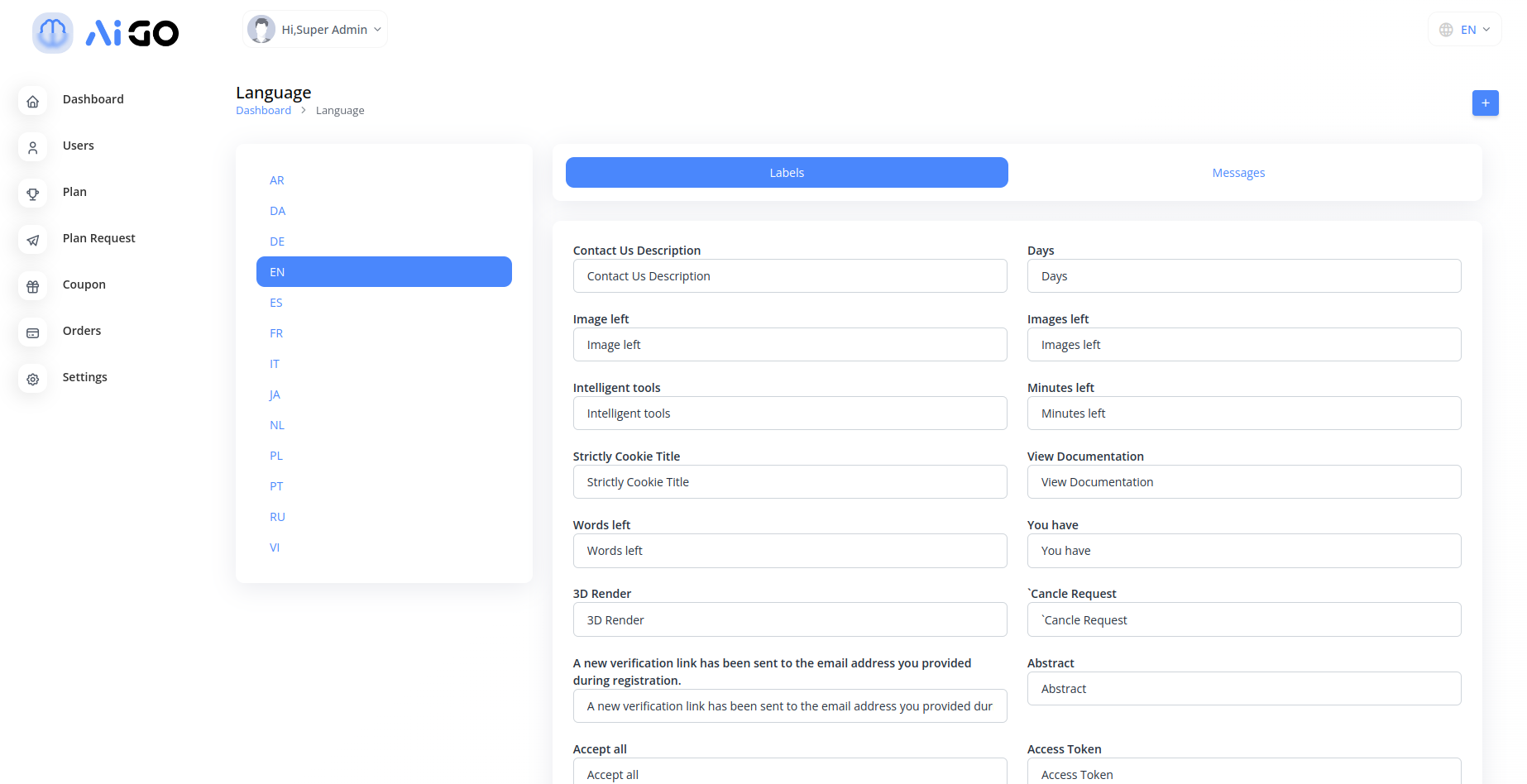Viewport: 1527px width, 784px height.
Task: Click the Dashboard home icon in sidebar
Action: pyautogui.click(x=33, y=101)
